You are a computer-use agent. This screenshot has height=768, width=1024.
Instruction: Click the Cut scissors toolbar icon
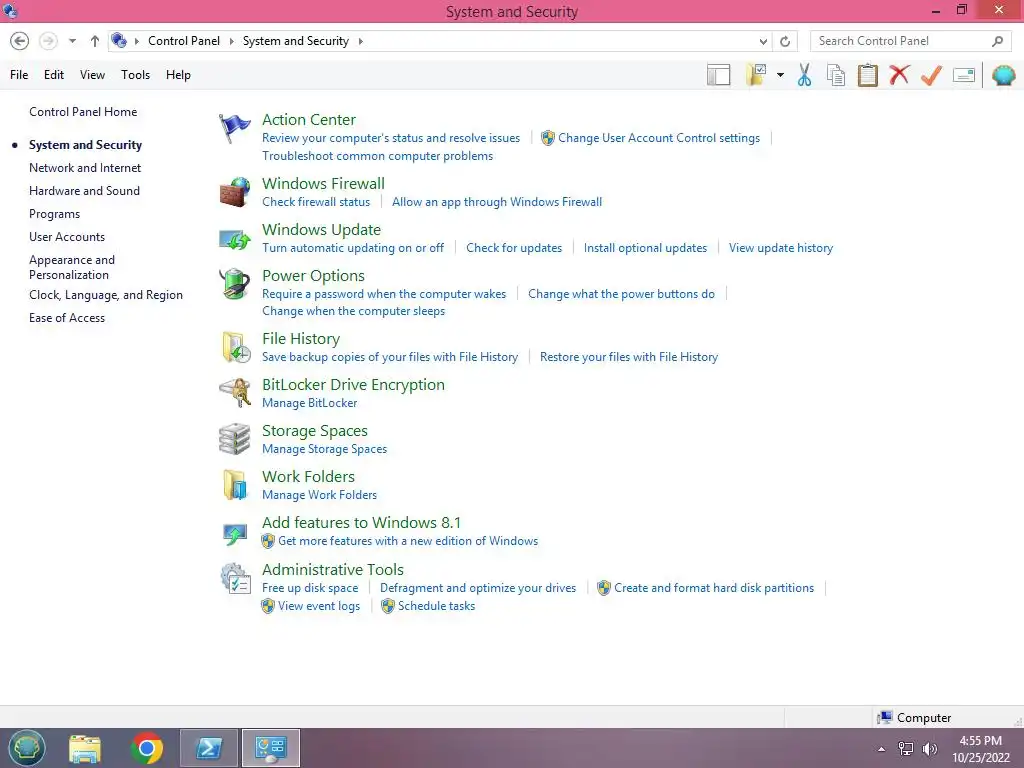click(x=805, y=75)
